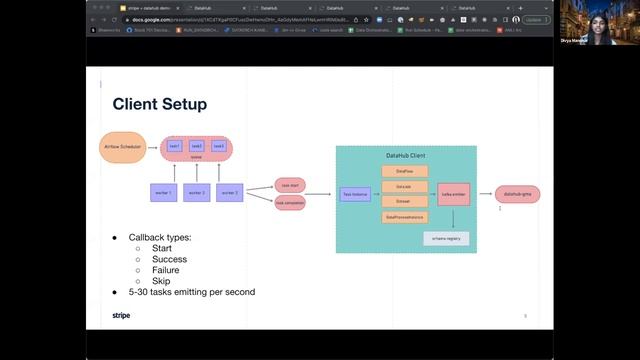Click the DataProcessInstance box
This screenshot has height=360, width=640.
point(404,217)
